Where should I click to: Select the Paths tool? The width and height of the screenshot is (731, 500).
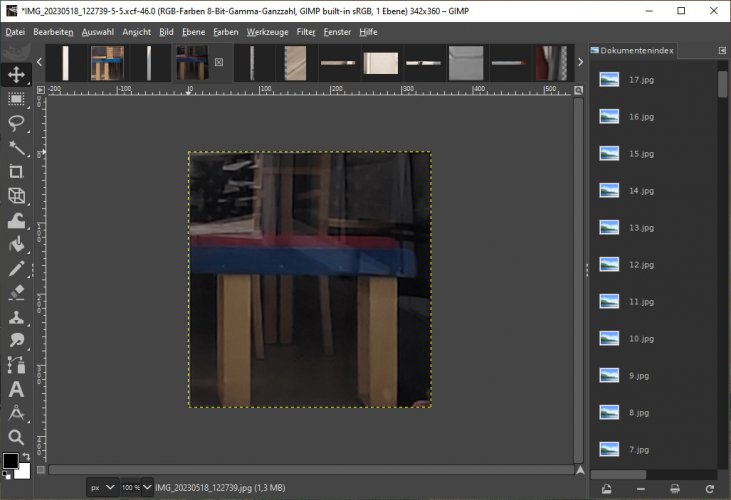click(16, 365)
